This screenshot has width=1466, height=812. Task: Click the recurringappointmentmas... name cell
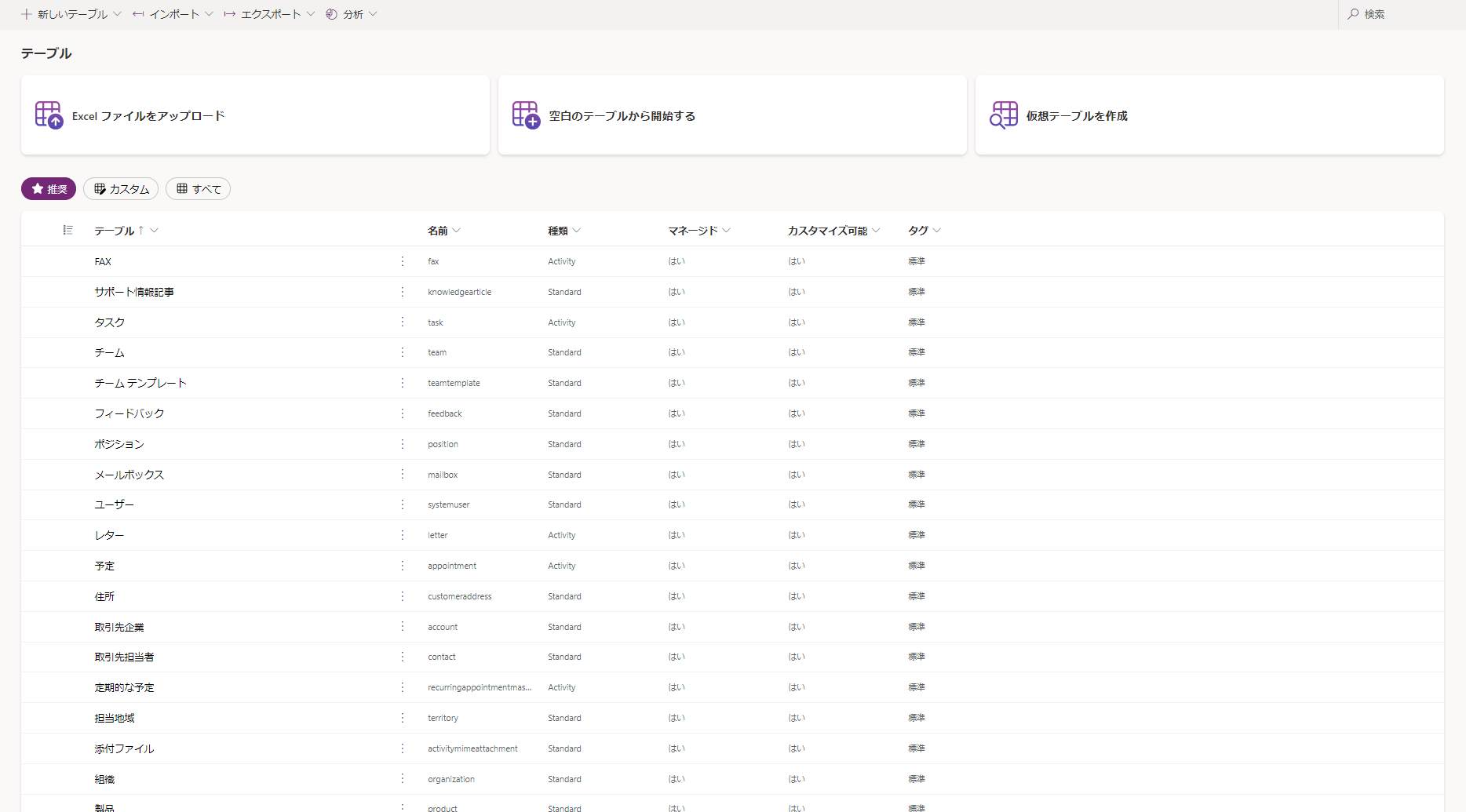480,687
